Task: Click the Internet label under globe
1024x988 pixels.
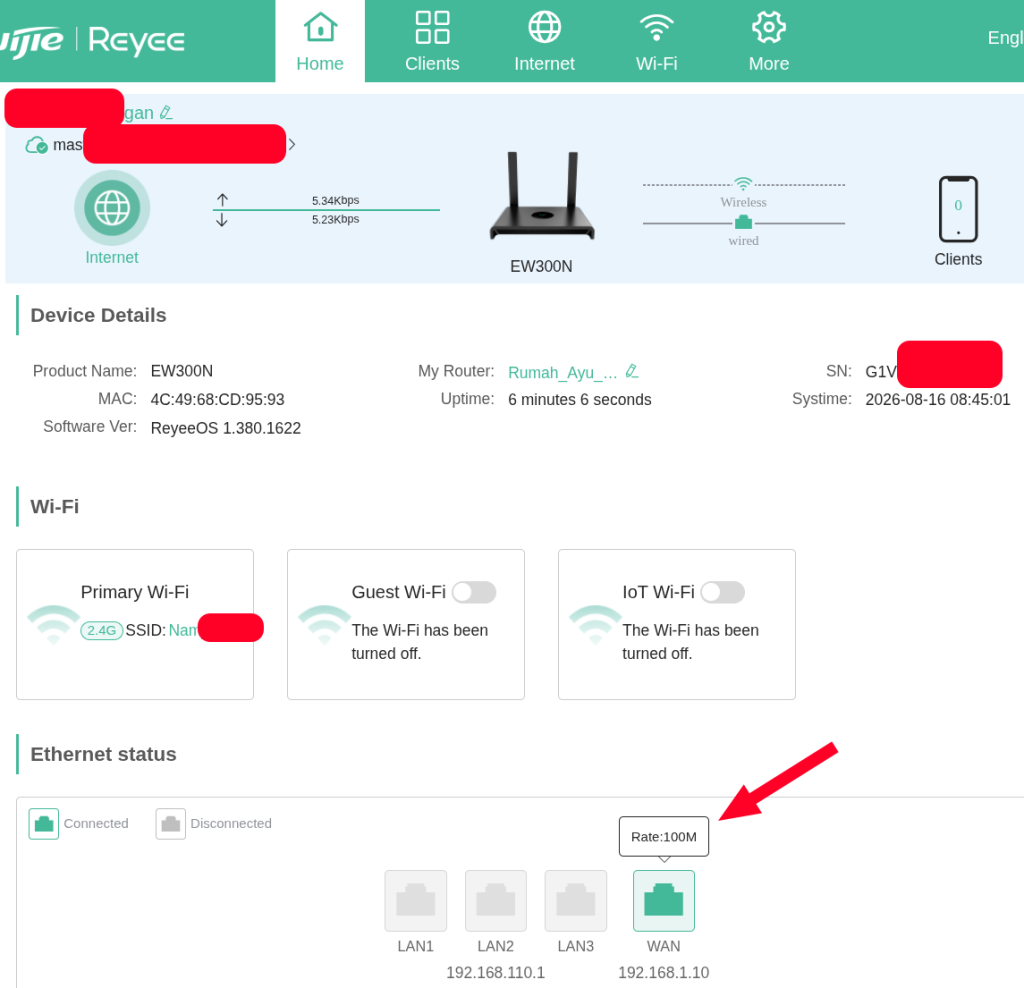Action: coord(112,257)
